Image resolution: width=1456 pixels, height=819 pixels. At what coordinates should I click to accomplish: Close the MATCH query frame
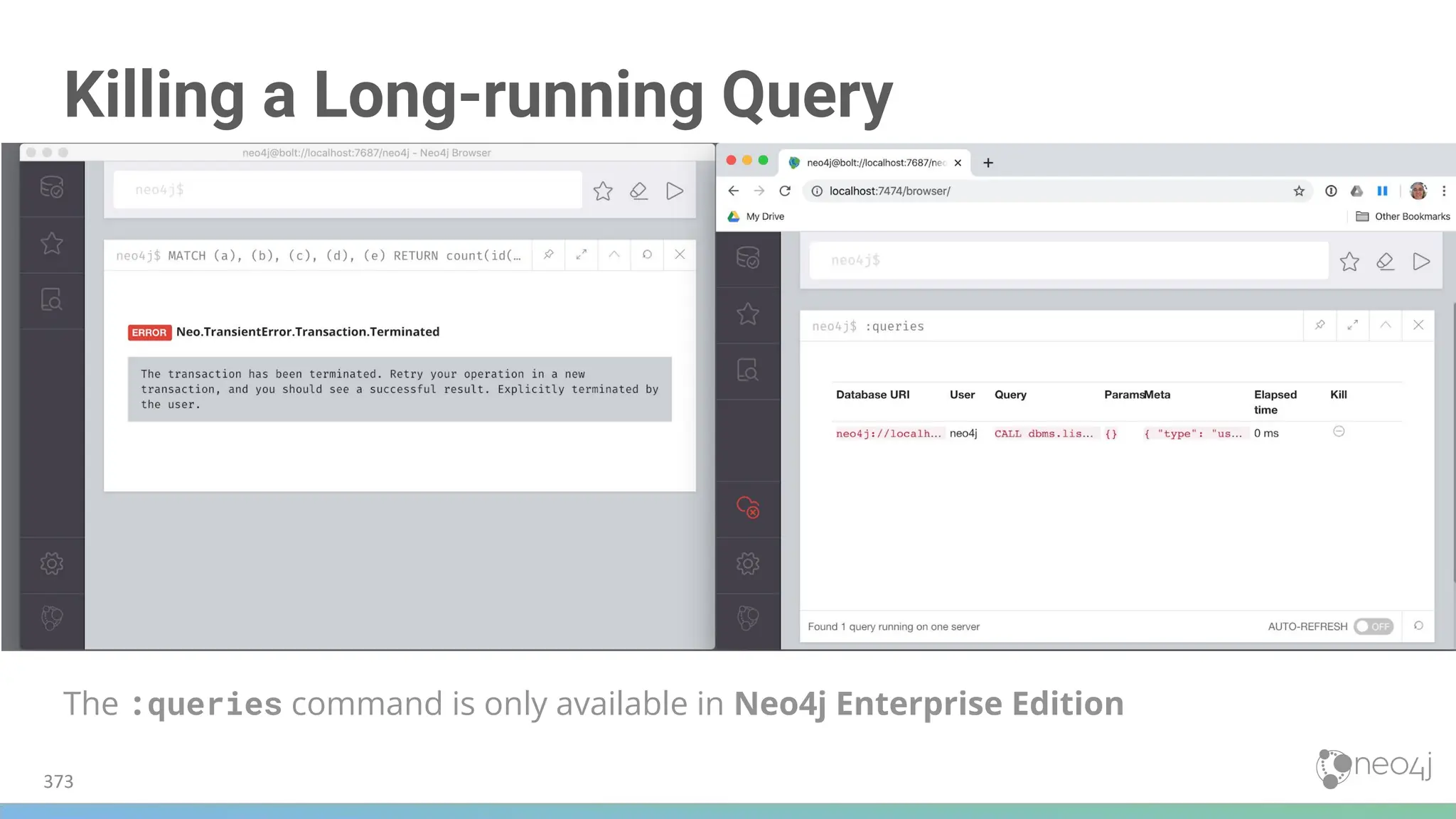(680, 255)
